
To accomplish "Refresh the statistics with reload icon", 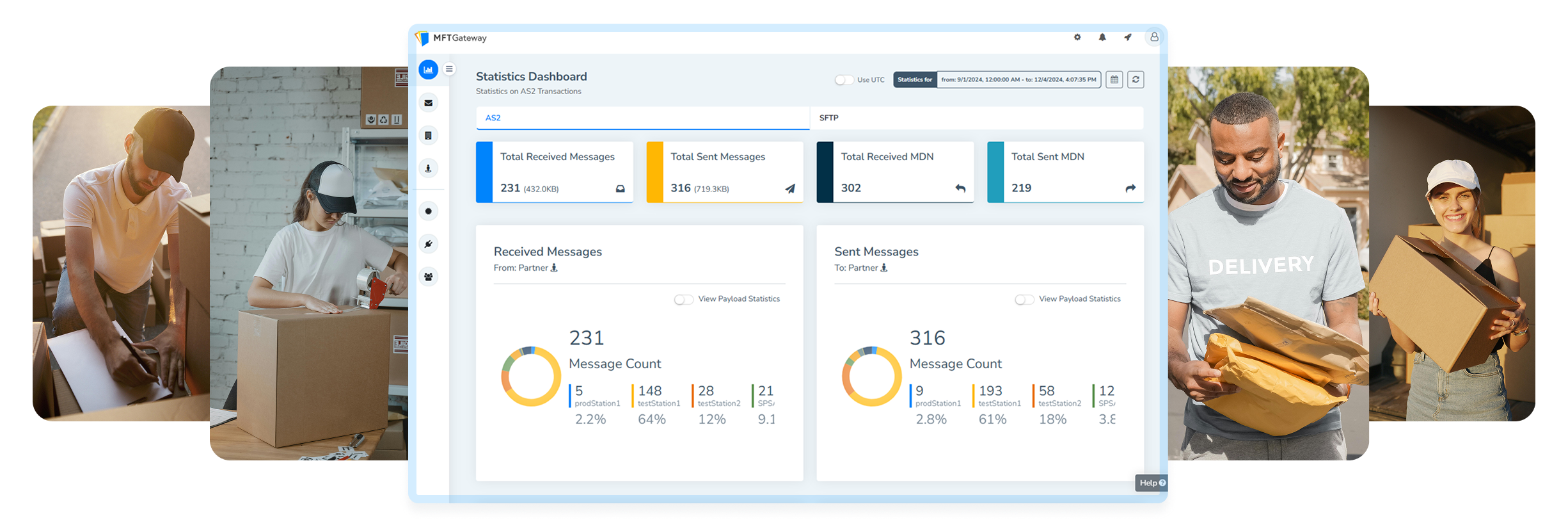I will (x=1136, y=79).
